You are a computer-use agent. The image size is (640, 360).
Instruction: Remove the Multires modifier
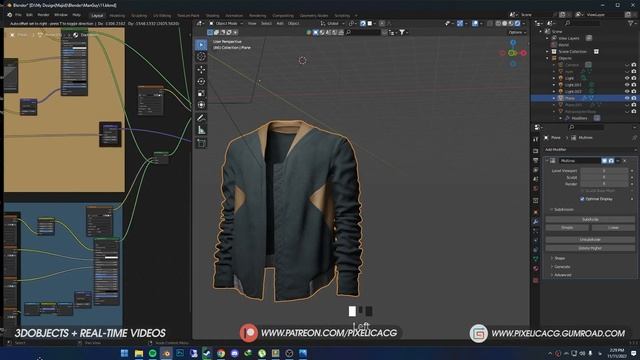(x=624, y=161)
